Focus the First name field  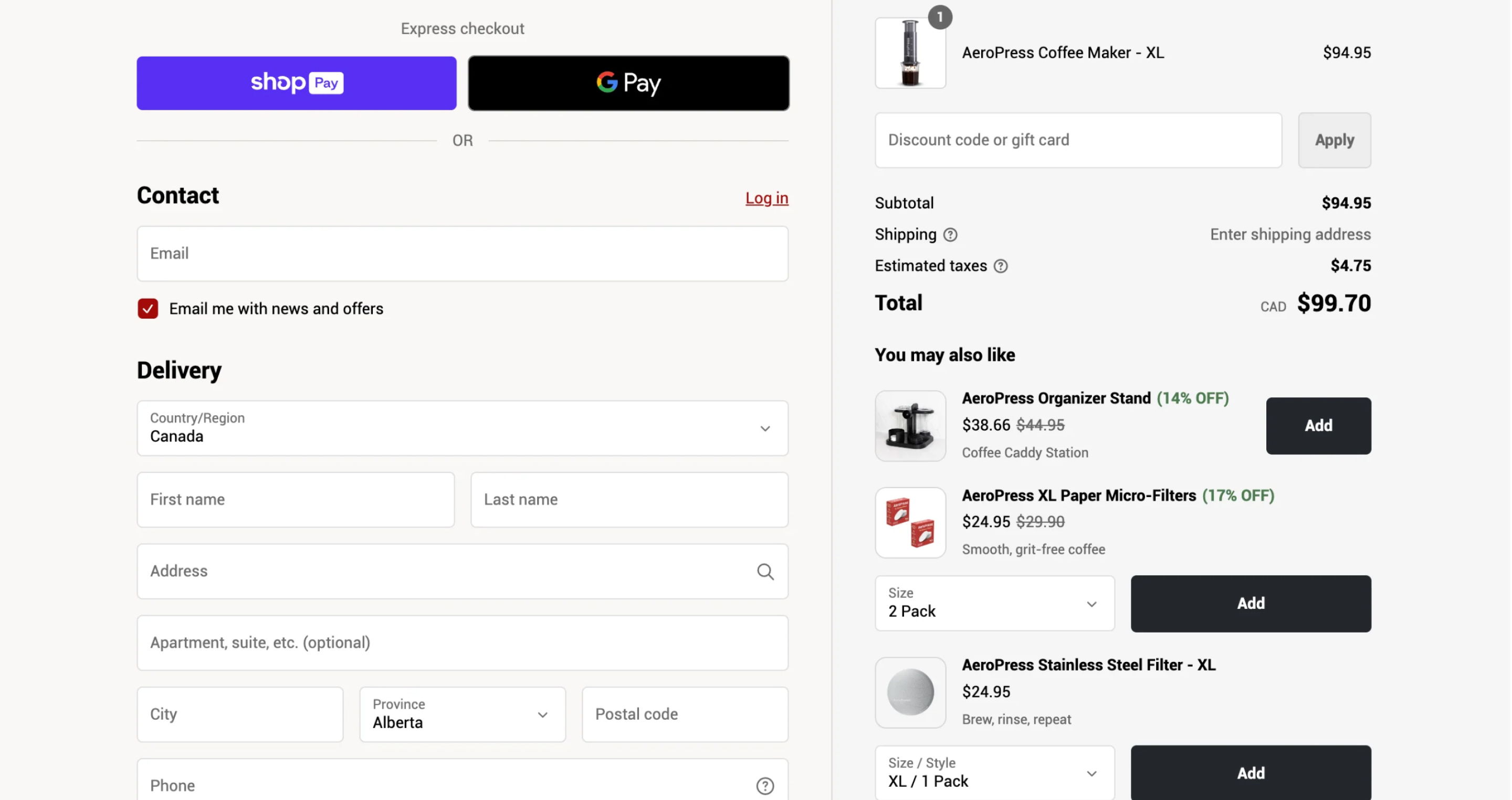tap(296, 500)
